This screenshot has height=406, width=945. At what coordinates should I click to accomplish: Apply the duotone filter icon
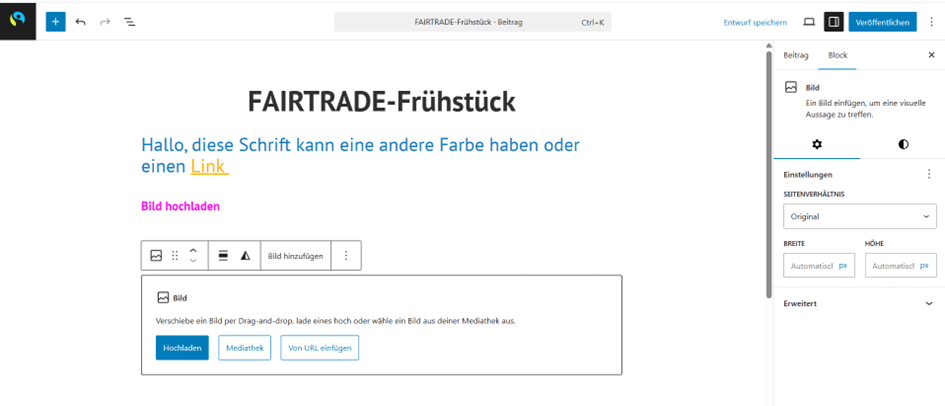(245, 255)
